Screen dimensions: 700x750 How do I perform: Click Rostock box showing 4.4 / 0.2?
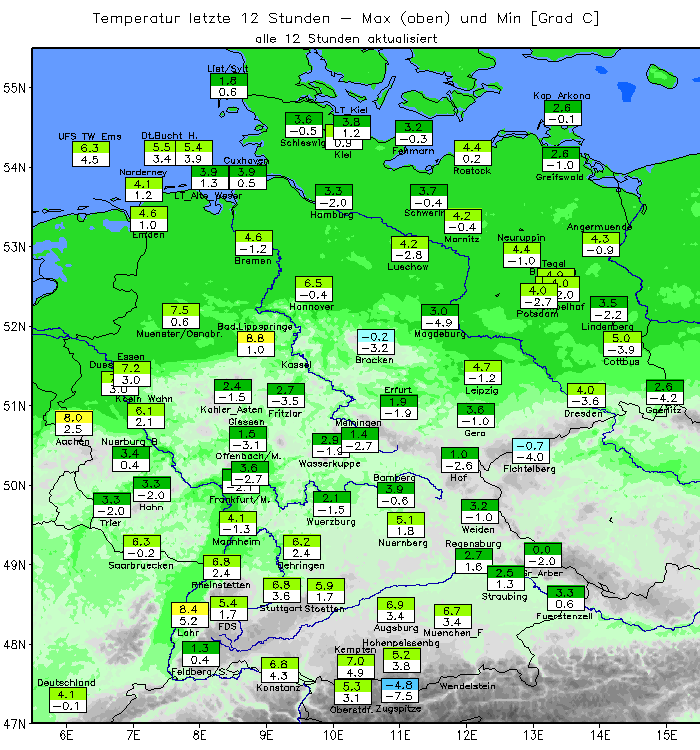[473, 153]
